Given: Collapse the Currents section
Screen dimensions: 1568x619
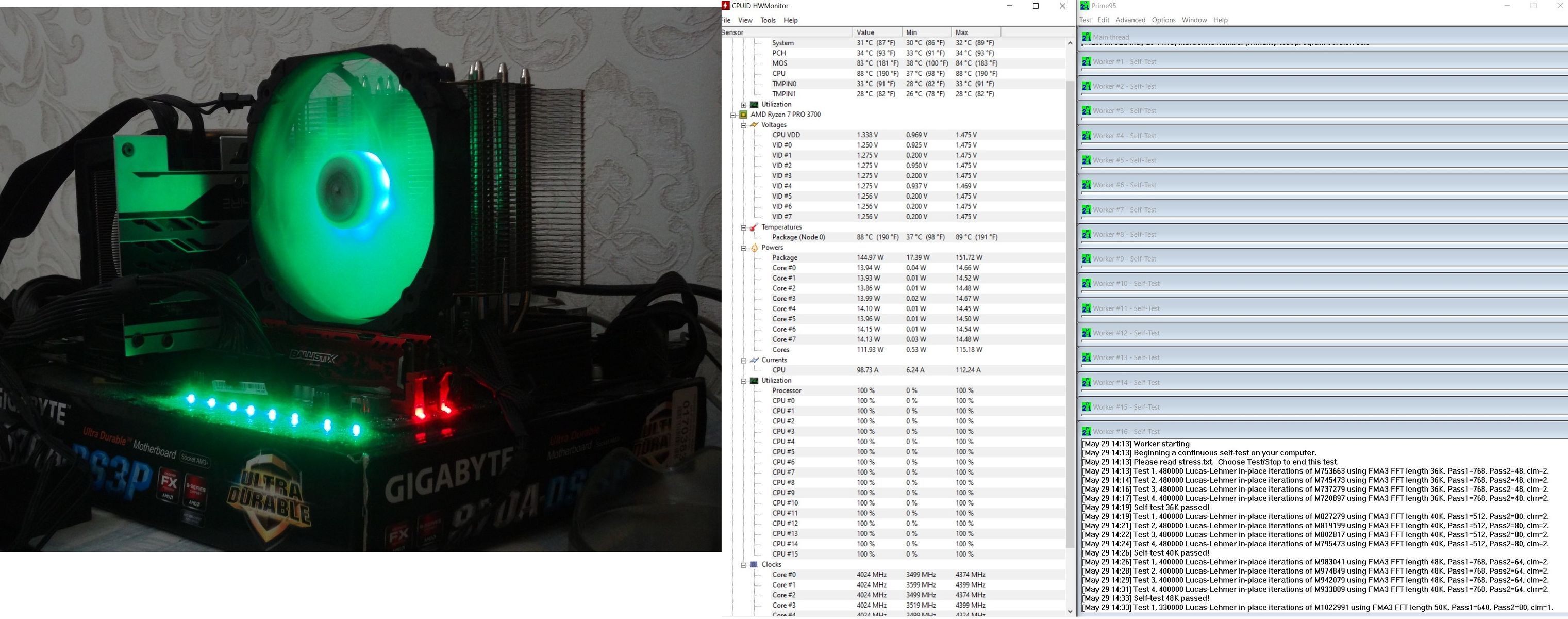Looking at the screenshot, I should coord(743,360).
